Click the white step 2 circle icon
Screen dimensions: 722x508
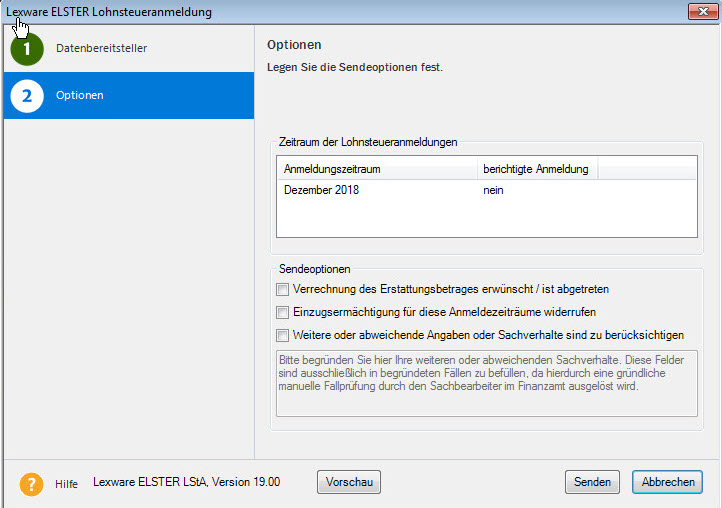(27, 96)
